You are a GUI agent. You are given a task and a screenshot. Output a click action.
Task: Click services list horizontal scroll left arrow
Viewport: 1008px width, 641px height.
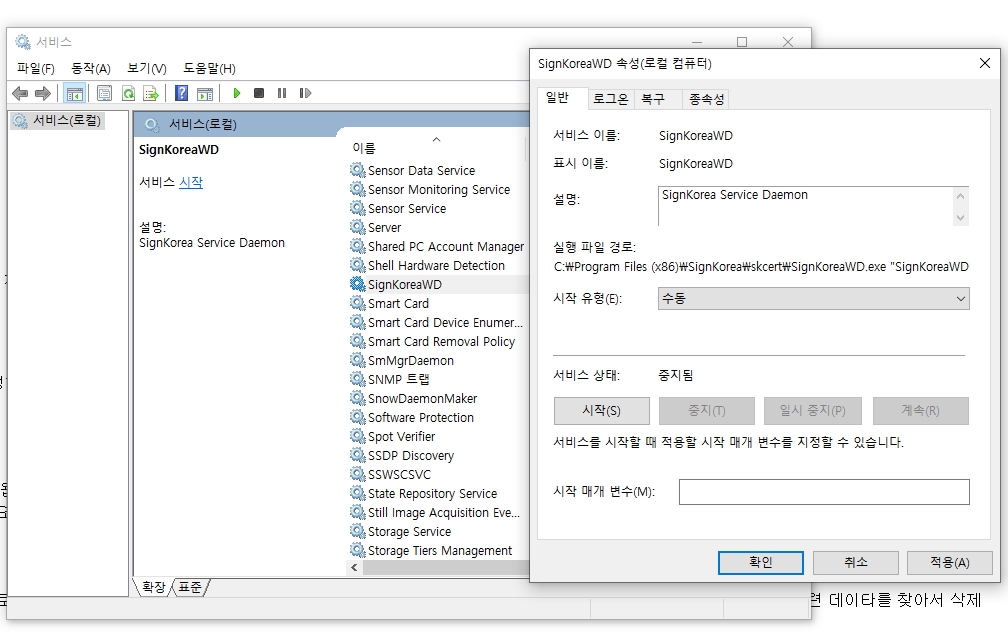354,568
